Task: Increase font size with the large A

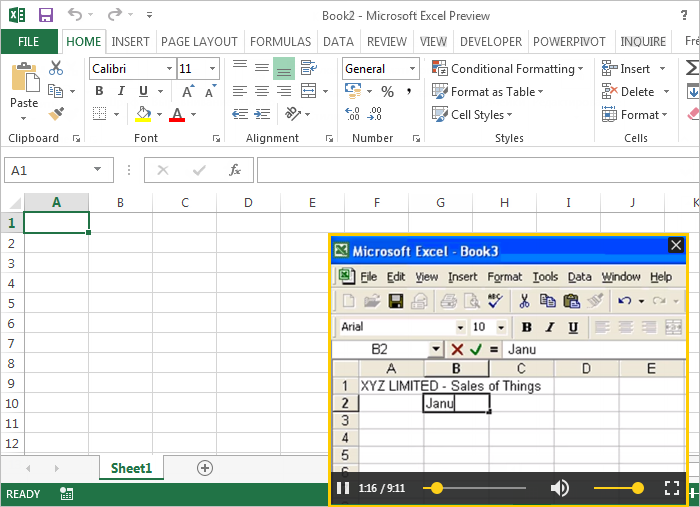Action: coord(188,91)
